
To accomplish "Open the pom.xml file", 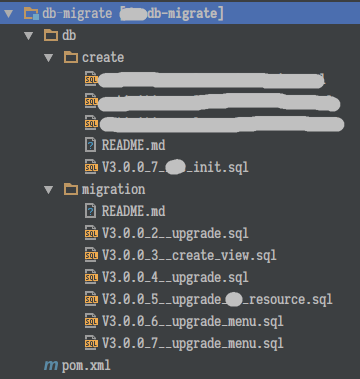I will [86, 366].
